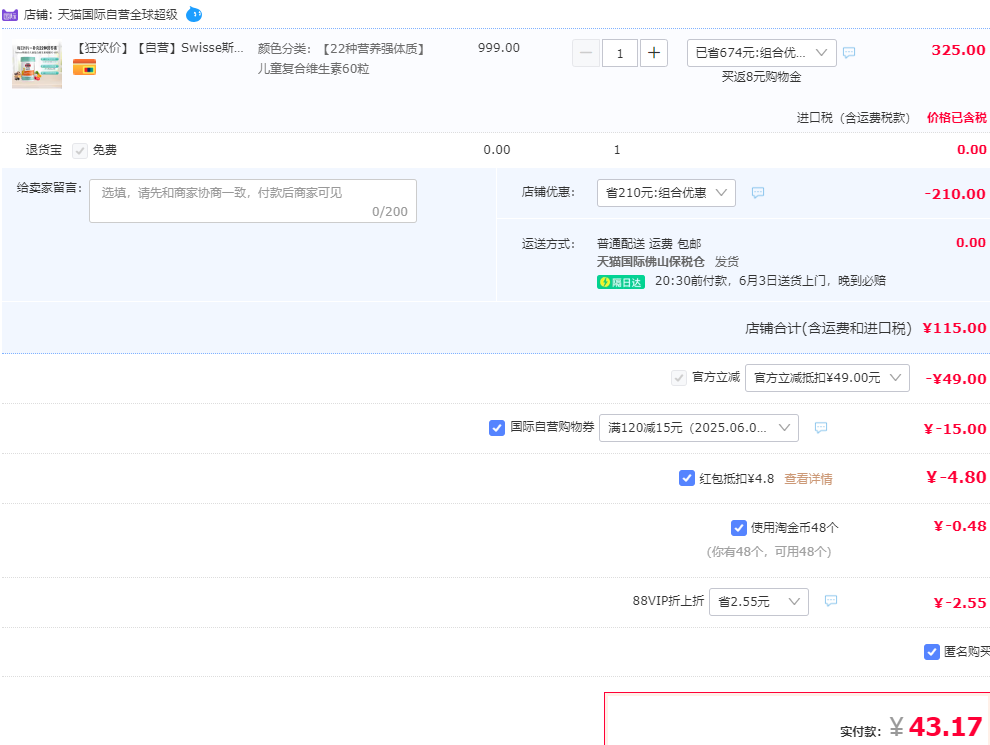Click the comment icon beside the 88VIP dropdown

(x=831, y=600)
